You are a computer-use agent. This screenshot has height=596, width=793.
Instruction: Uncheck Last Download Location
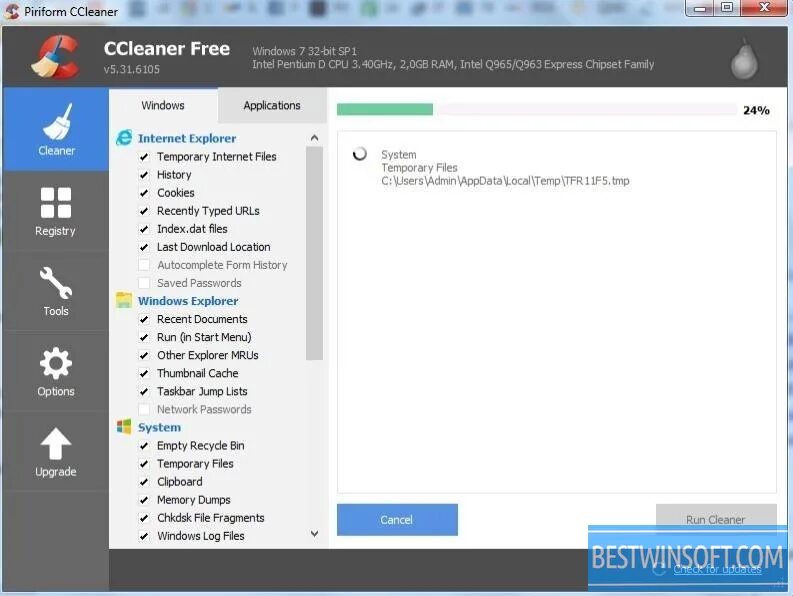144,247
